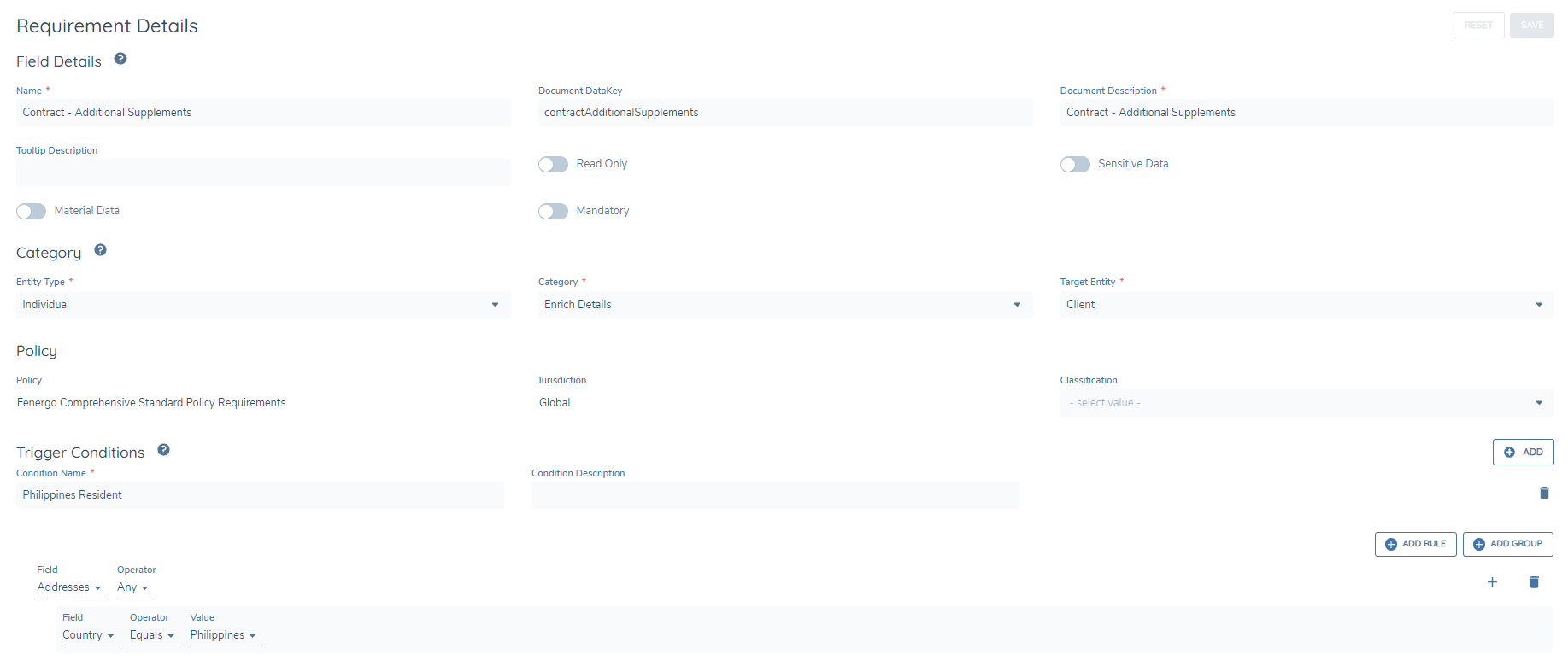Open the Target Entity dropdown
The width and height of the screenshot is (1568, 672).
click(1307, 305)
